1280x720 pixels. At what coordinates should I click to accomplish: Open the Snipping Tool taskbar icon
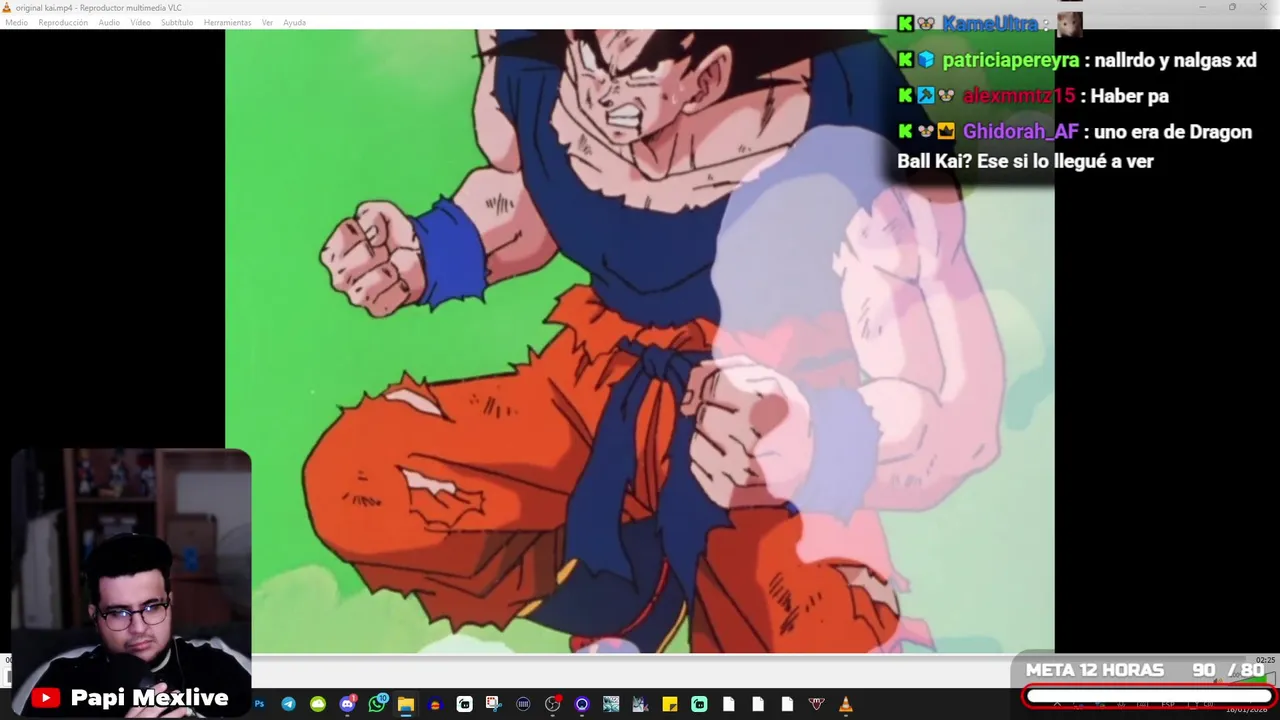493,704
